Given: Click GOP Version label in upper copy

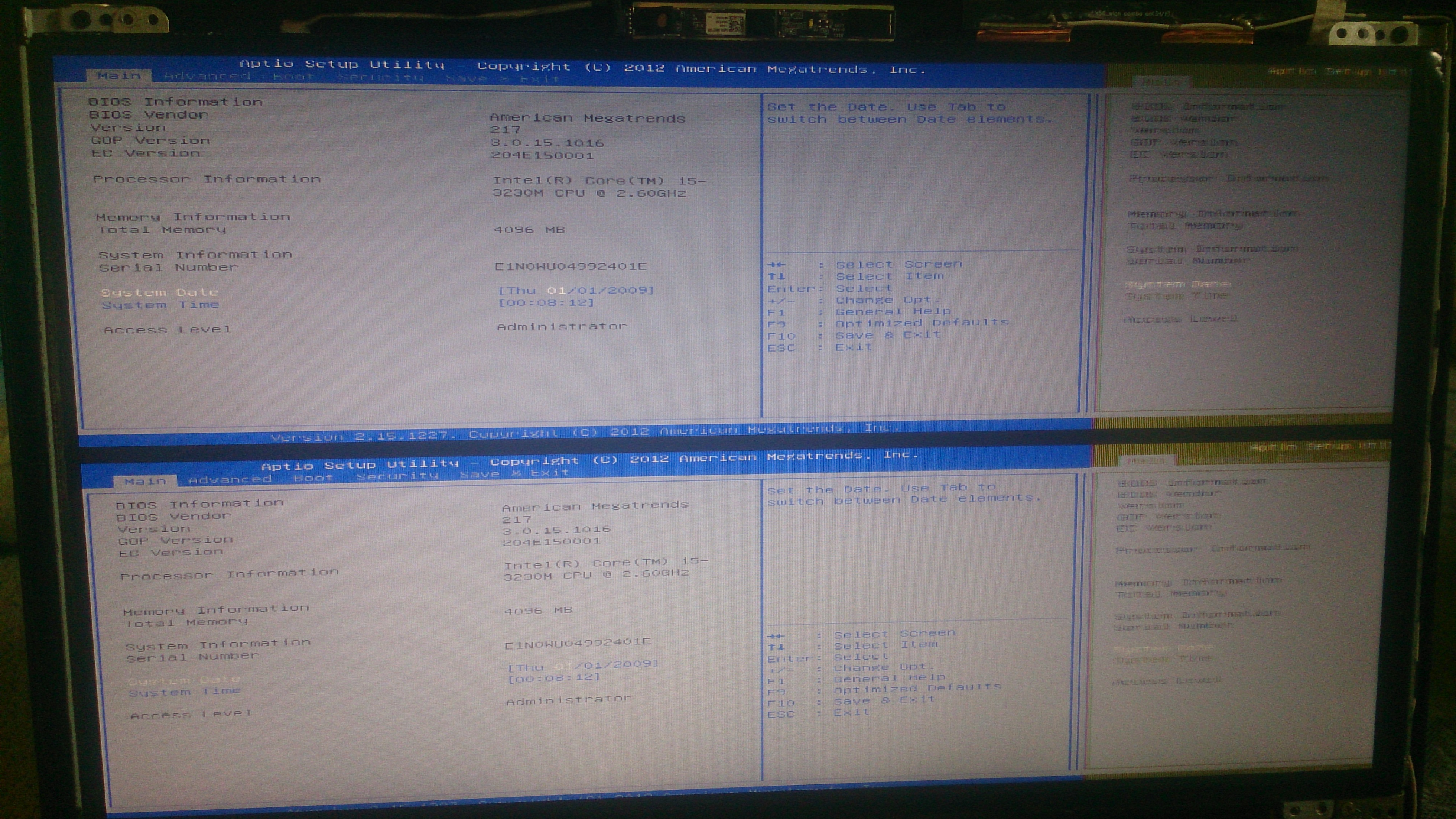Looking at the screenshot, I should click(150, 140).
